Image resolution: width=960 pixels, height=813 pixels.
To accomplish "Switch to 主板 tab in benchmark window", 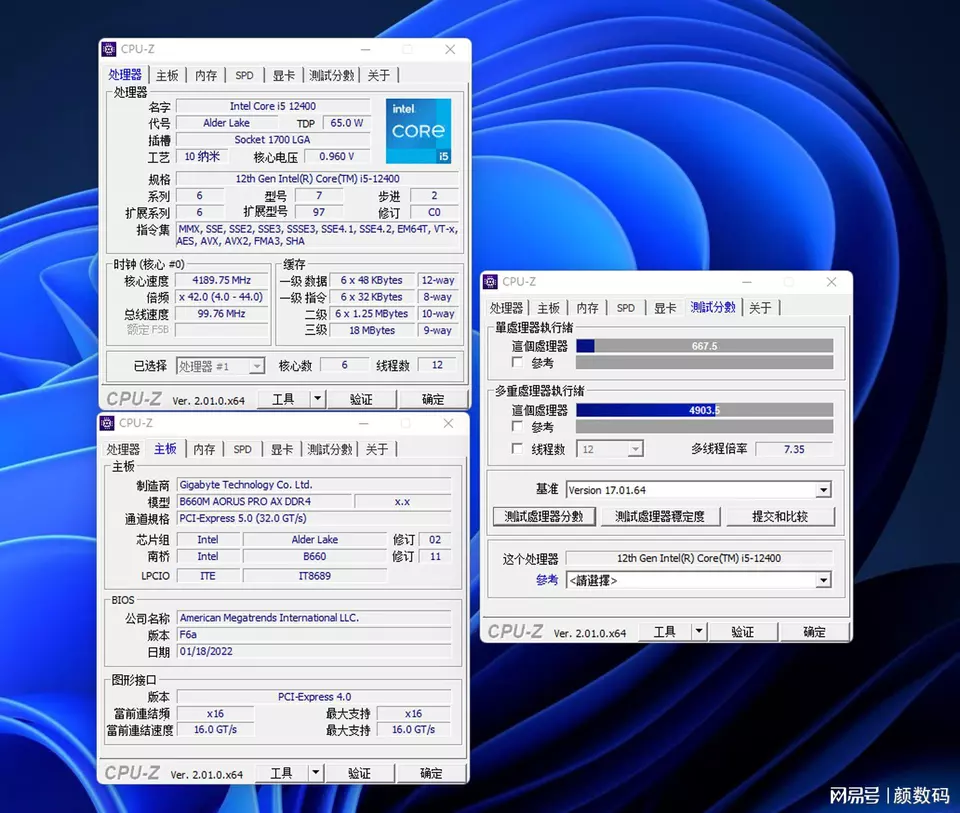I will click(x=548, y=308).
